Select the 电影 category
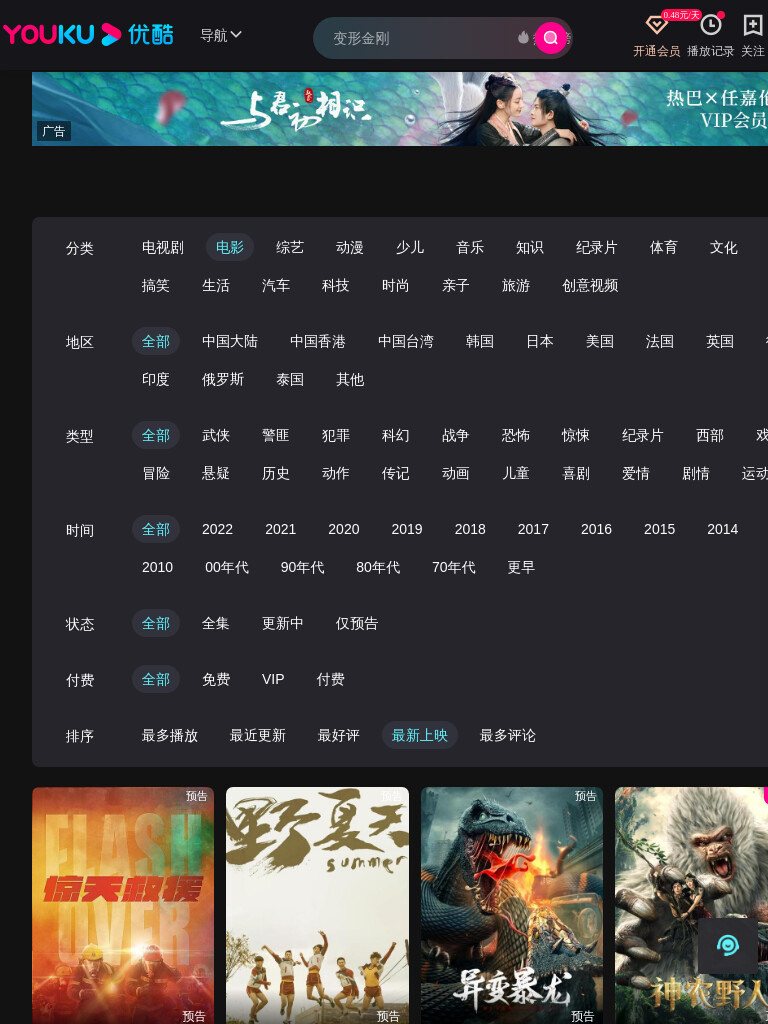Image resolution: width=768 pixels, height=1024 pixels. [x=230, y=248]
